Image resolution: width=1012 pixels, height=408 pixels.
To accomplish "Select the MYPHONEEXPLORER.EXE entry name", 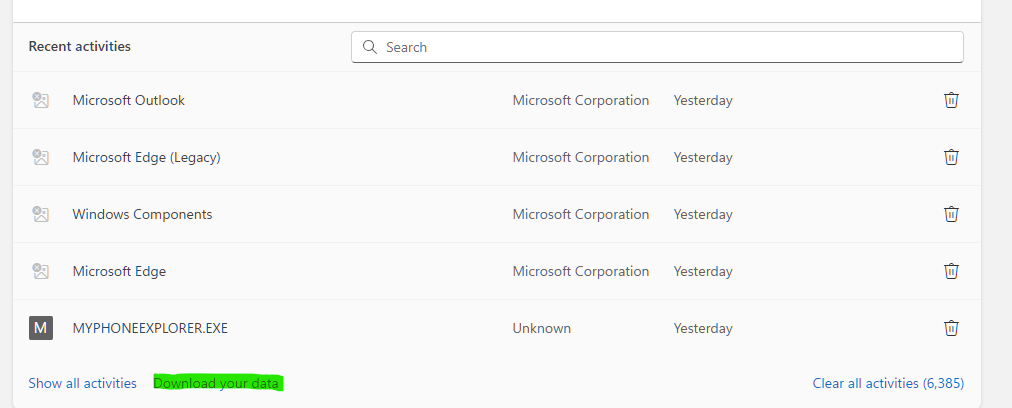I will pyautogui.click(x=150, y=328).
